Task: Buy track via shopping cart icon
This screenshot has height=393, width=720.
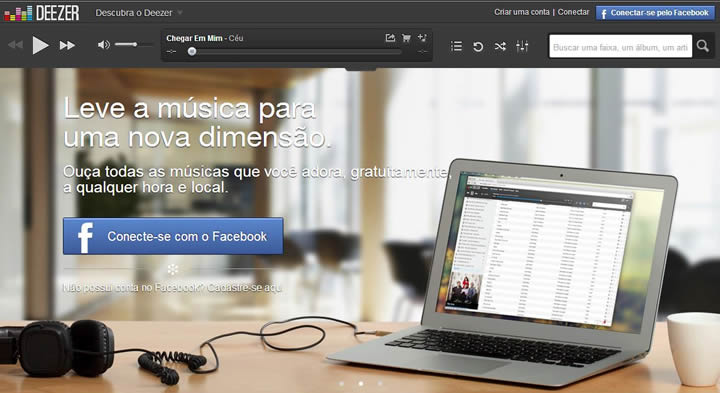Action: point(406,38)
